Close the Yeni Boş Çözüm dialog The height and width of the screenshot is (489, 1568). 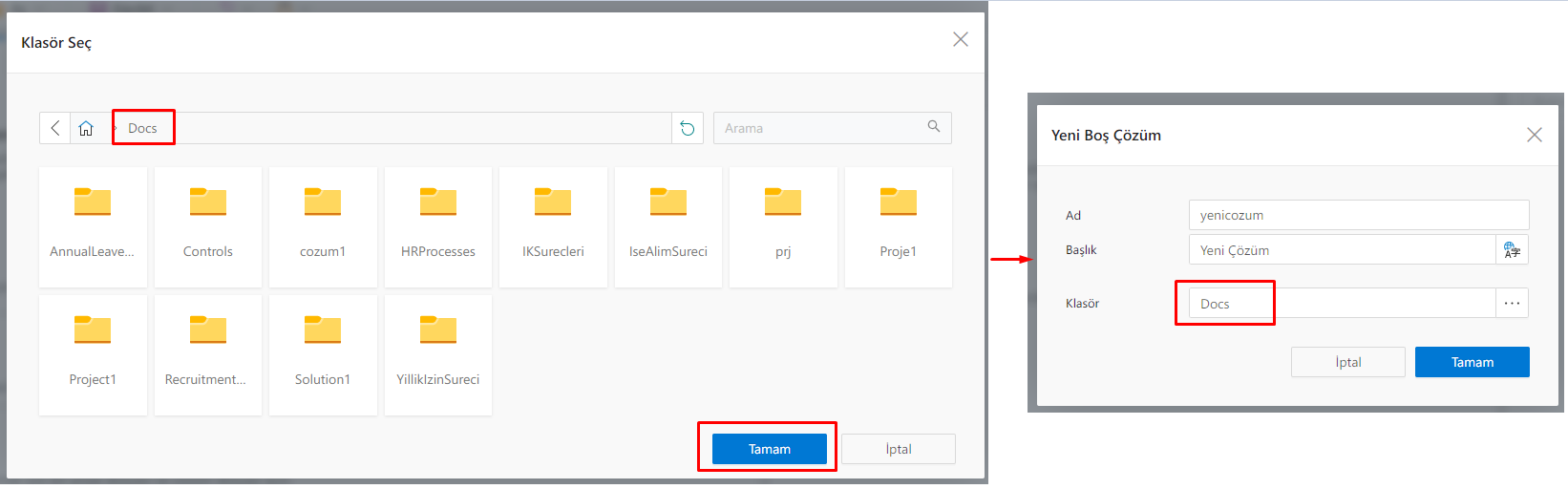1535,135
